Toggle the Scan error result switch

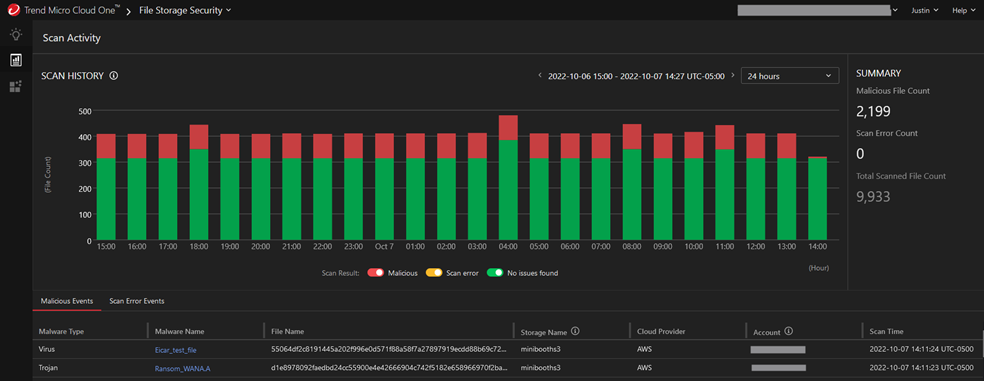(434, 273)
